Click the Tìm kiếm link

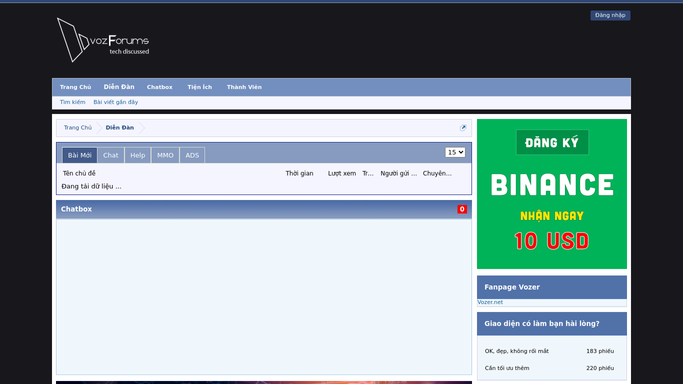point(72,102)
